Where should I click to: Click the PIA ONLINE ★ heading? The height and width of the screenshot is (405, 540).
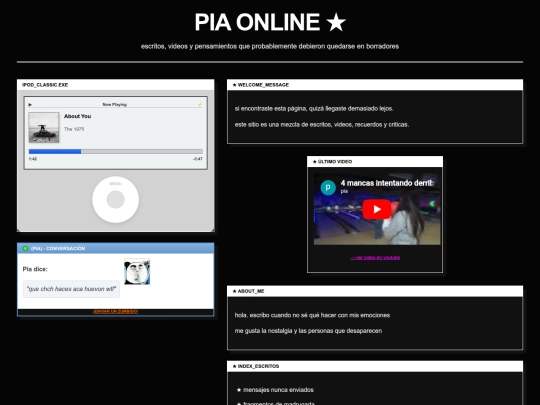270,22
